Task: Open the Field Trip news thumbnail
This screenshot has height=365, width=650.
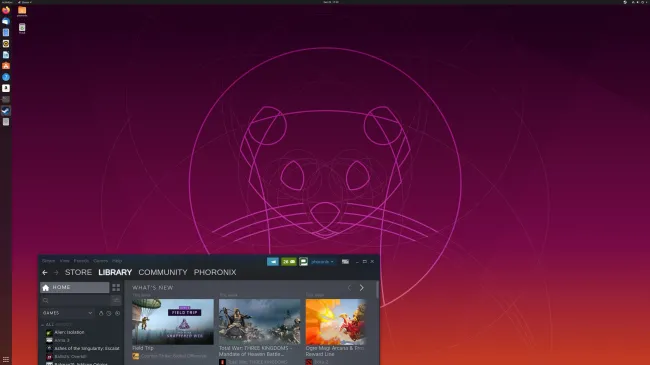Action: coord(173,322)
